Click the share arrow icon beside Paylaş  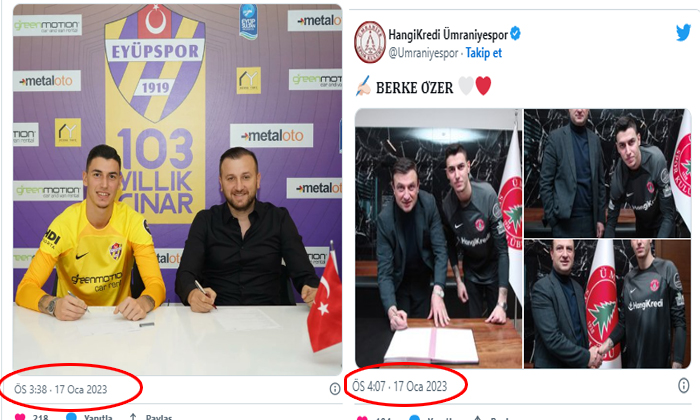[133, 417]
